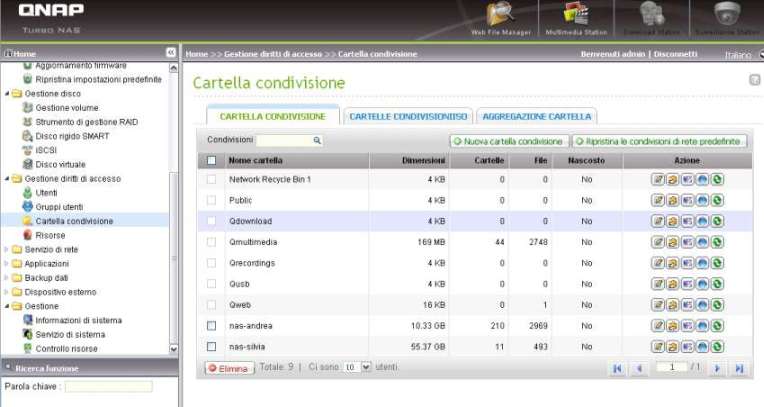Switch to the Cartelle Condivisione ISO tab
The width and height of the screenshot is (764, 407).
coord(408,117)
